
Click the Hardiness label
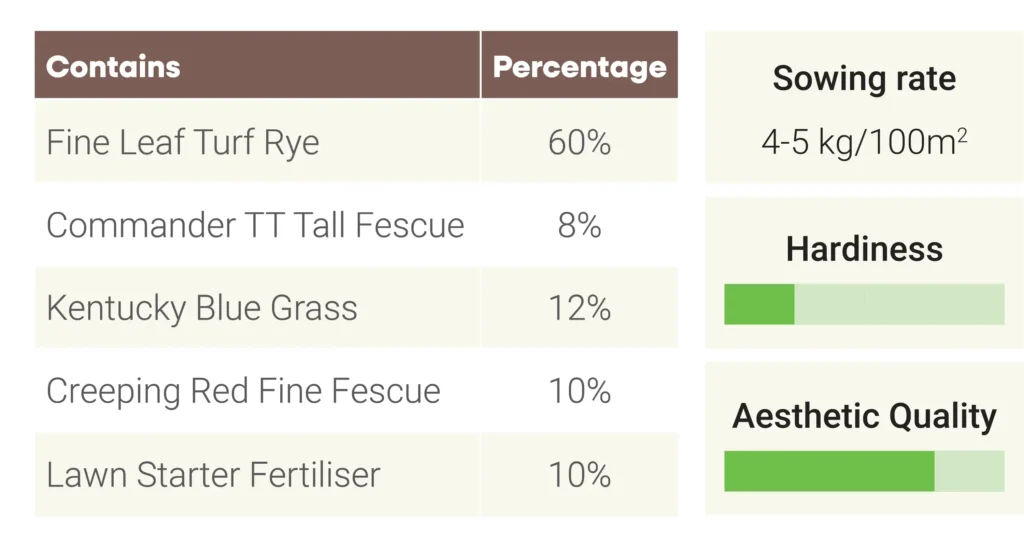864,248
